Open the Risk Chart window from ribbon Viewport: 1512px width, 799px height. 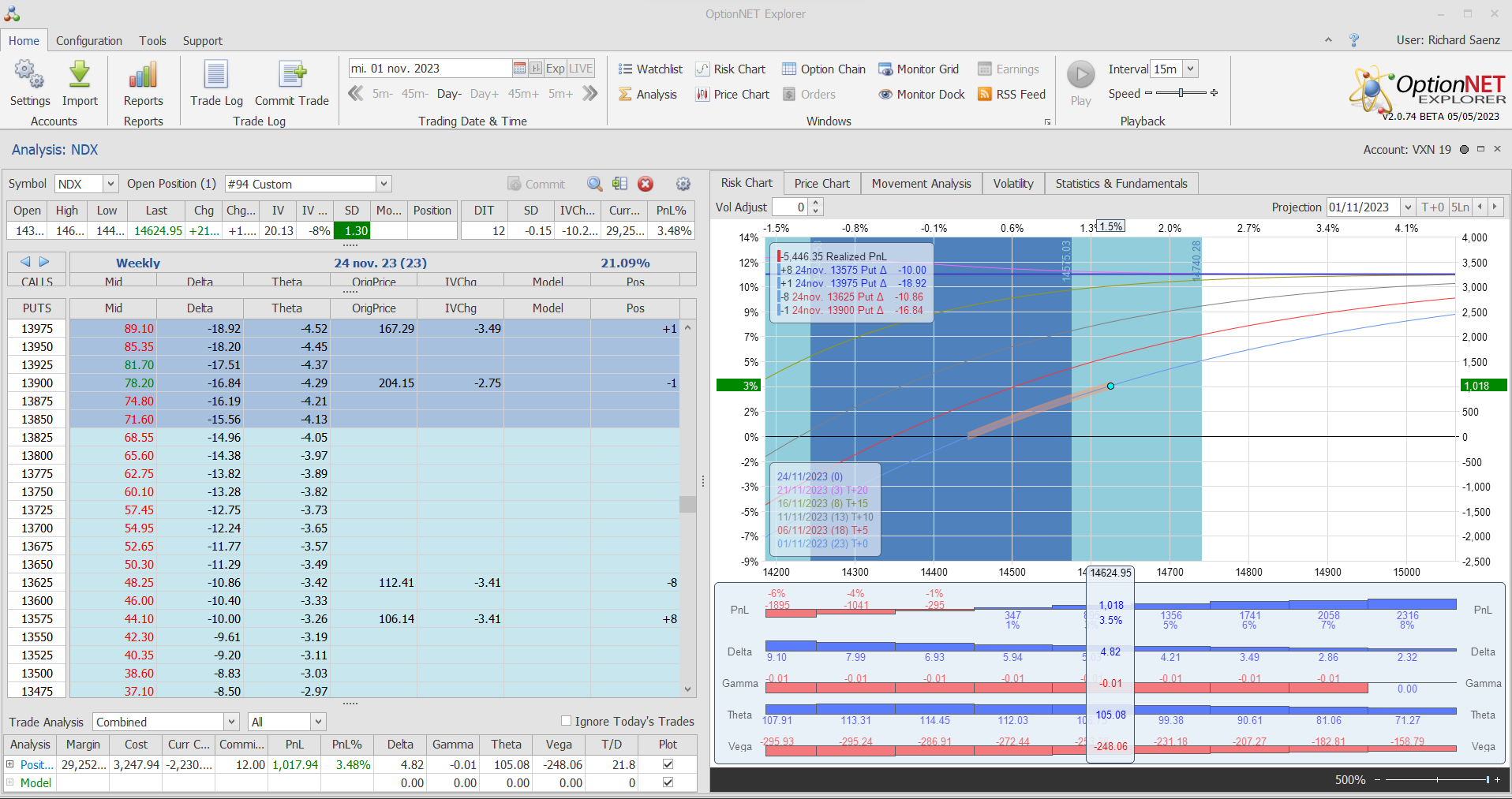pos(731,69)
